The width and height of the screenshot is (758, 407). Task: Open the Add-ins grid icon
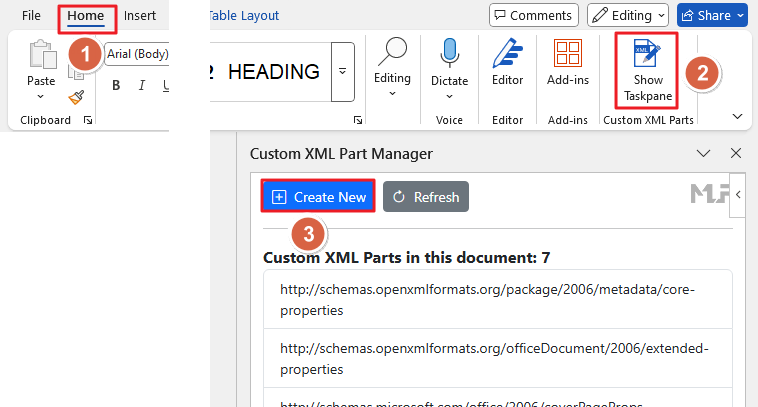[568, 53]
